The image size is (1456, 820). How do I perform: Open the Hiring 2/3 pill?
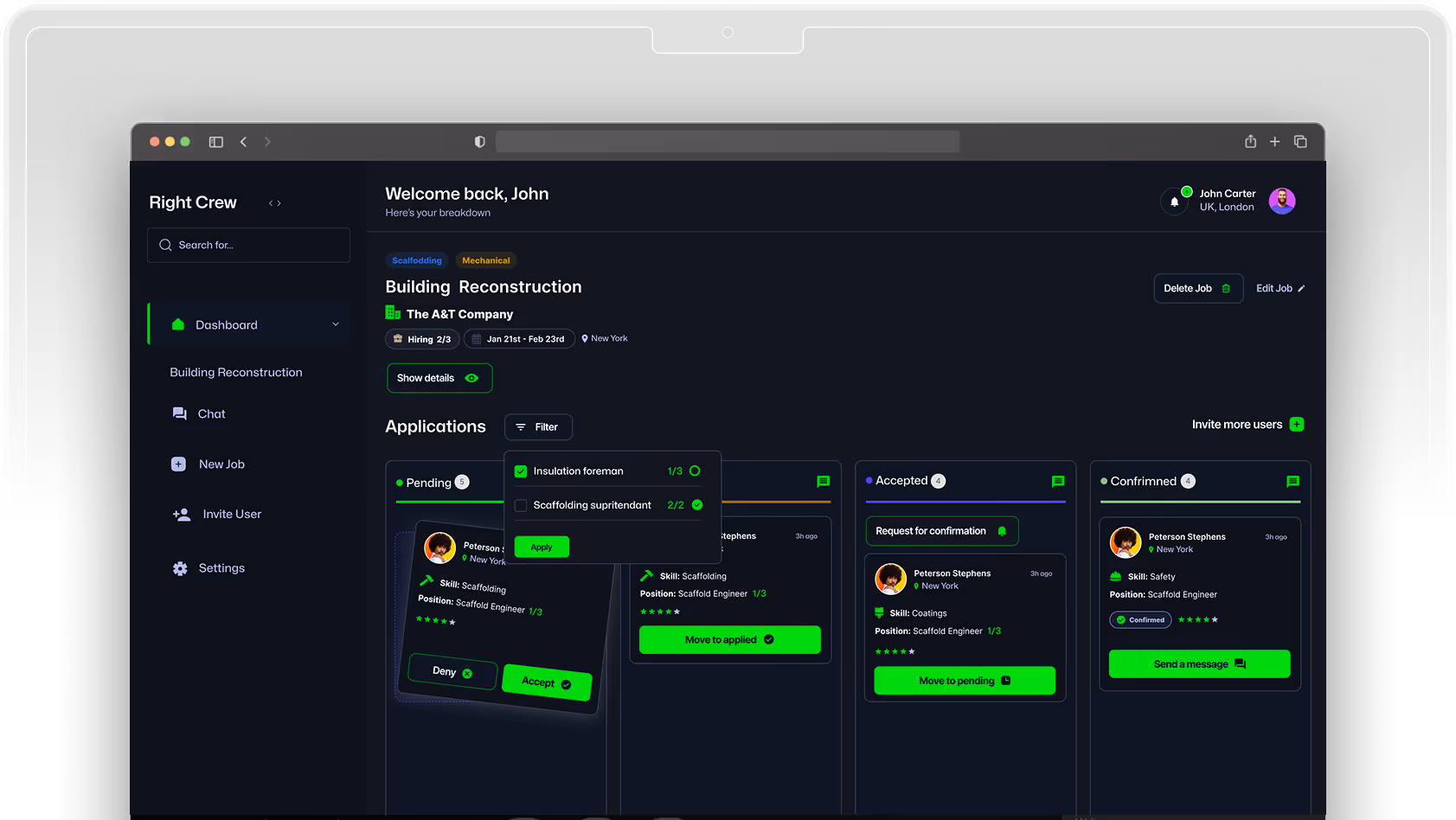click(x=422, y=339)
